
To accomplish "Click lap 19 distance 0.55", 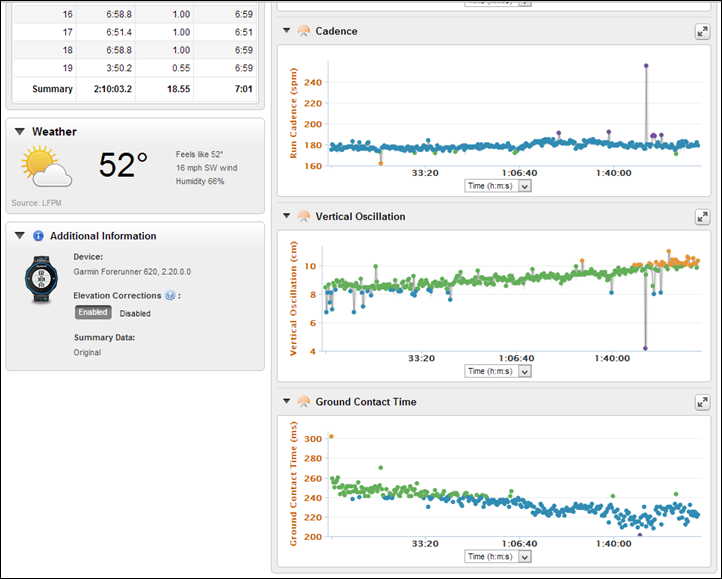I will coord(181,68).
